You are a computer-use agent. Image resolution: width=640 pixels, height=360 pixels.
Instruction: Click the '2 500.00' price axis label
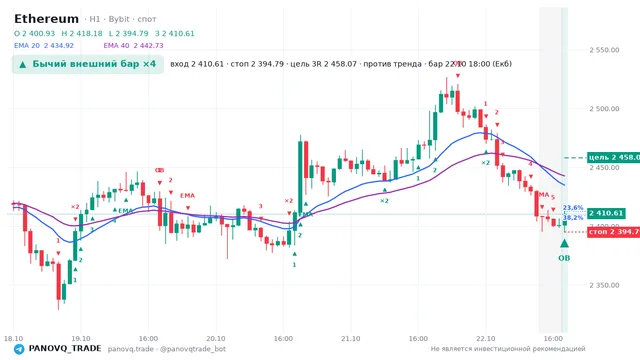604,109
